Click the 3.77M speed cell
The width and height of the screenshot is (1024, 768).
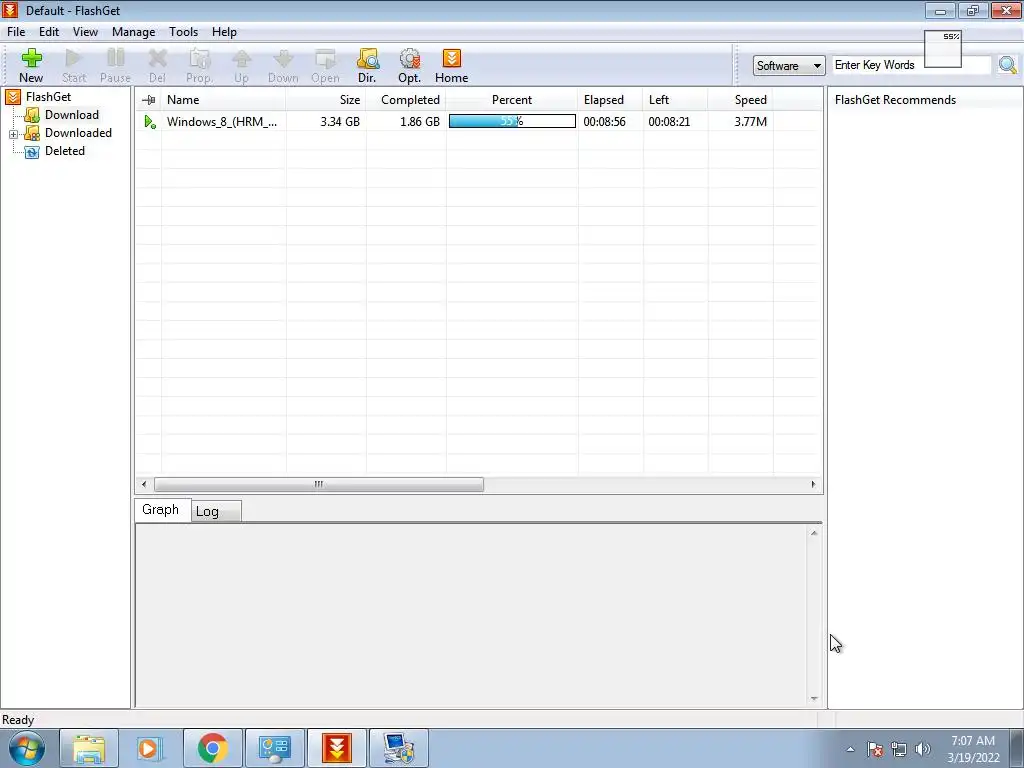coord(750,121)
